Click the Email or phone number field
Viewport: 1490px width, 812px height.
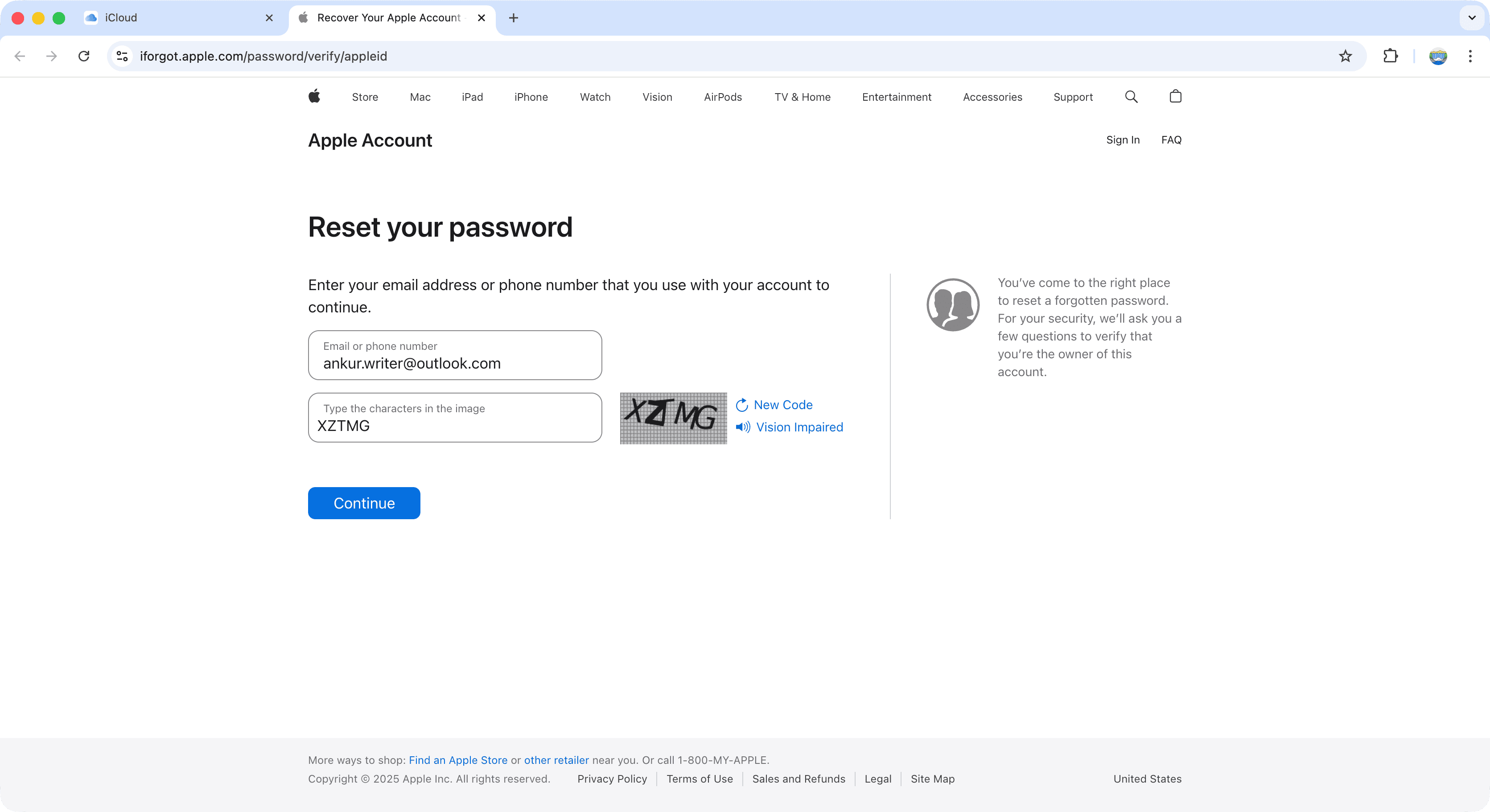455,356
